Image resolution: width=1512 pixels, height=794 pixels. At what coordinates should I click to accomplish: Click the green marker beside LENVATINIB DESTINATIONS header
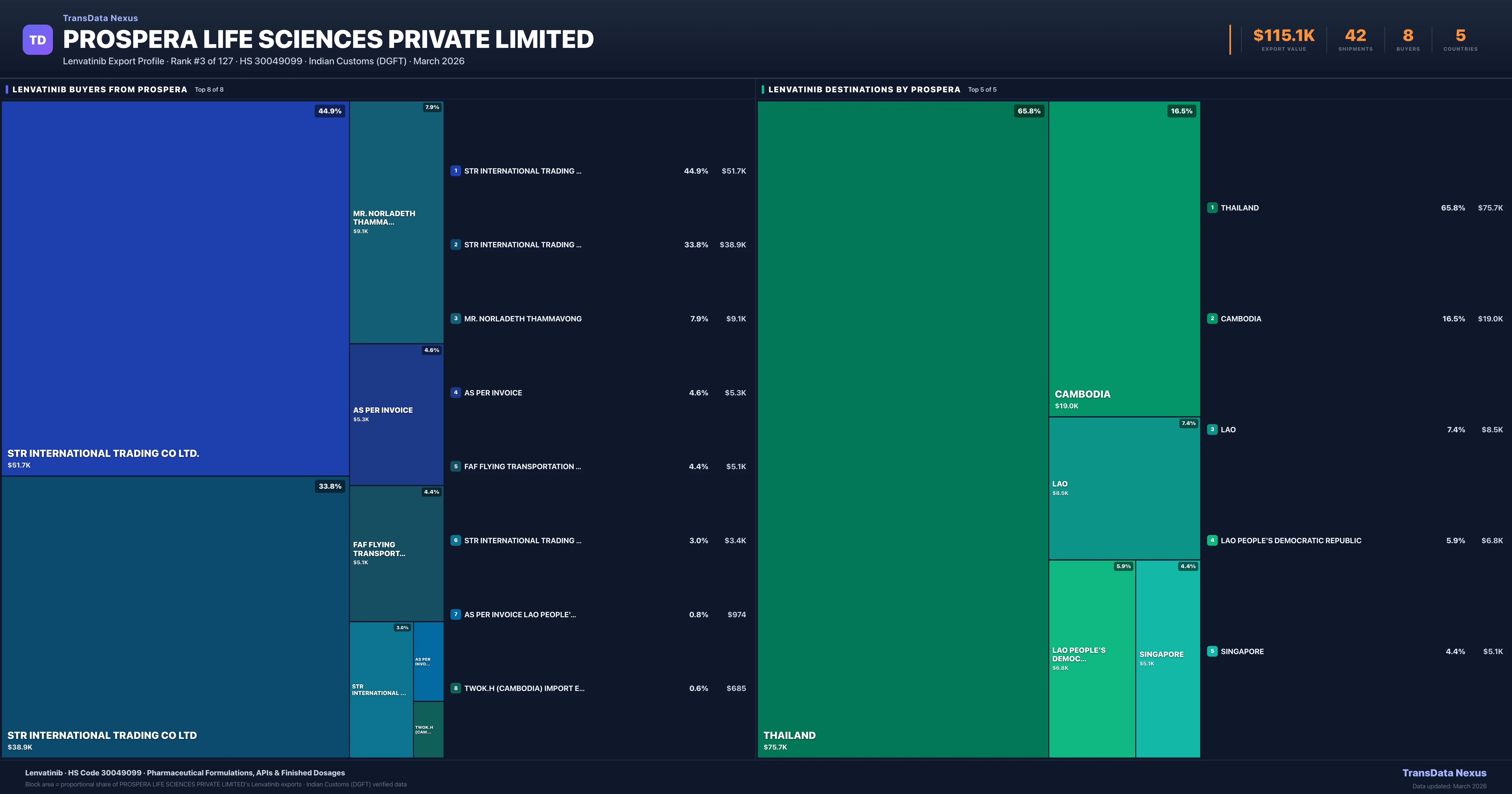tap(762, 89)
